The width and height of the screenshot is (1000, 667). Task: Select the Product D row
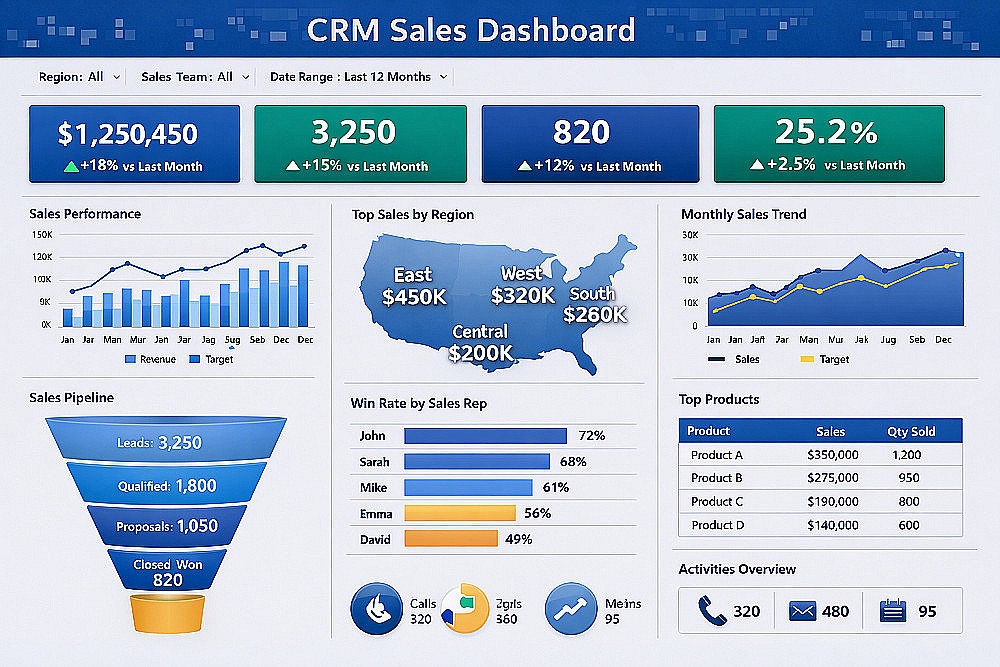820,525
